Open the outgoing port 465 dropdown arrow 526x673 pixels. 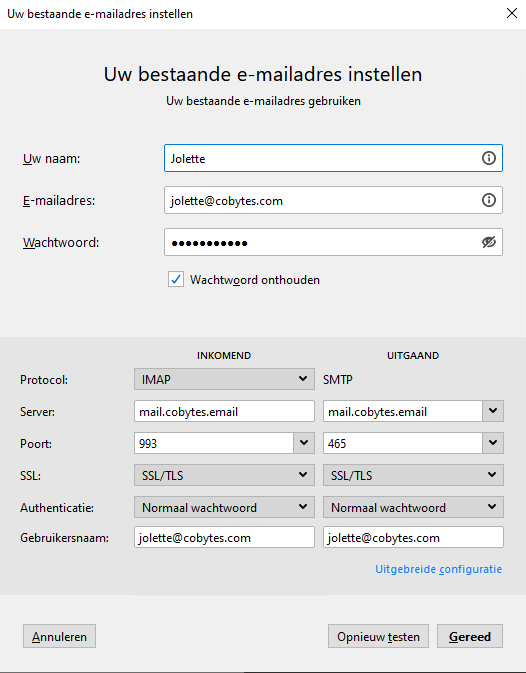pyautogui.click(x=493, y=443)
